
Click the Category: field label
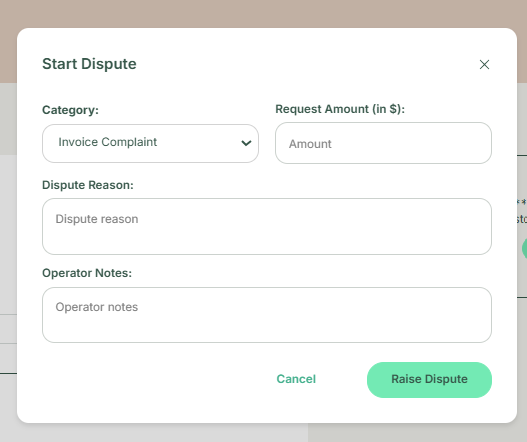coord(70,110)
